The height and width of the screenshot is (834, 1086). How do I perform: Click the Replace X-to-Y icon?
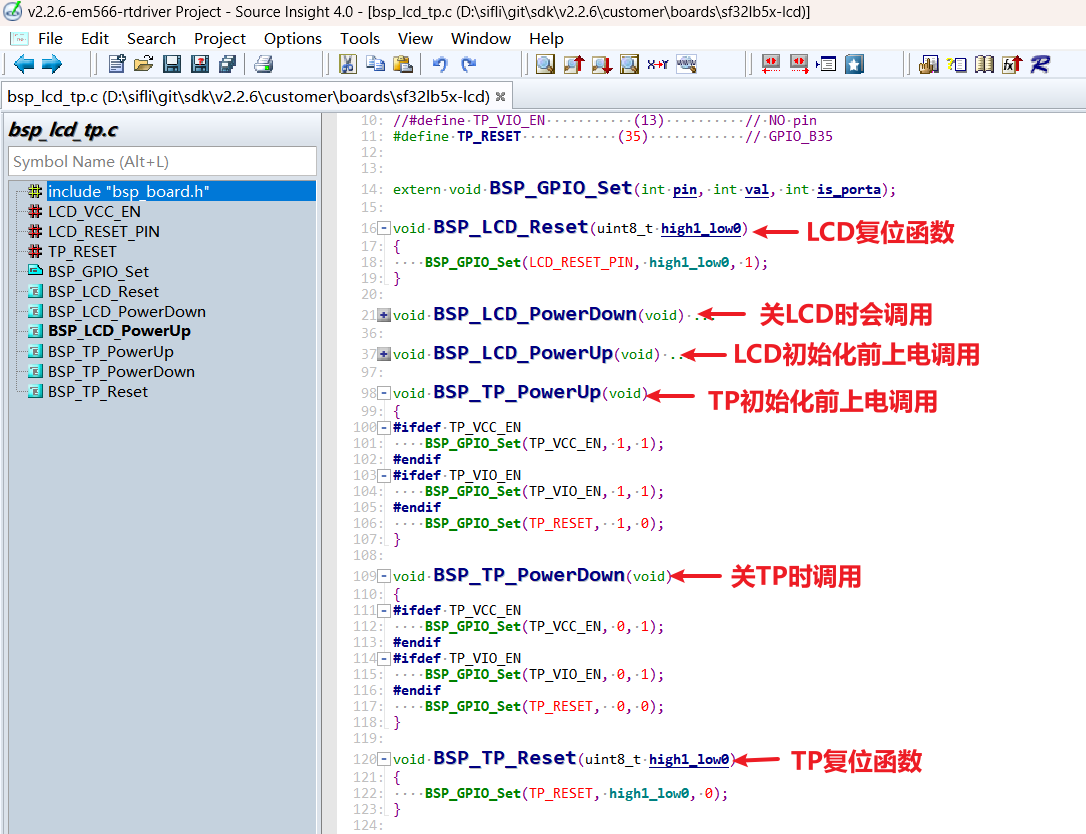(657, 64)
